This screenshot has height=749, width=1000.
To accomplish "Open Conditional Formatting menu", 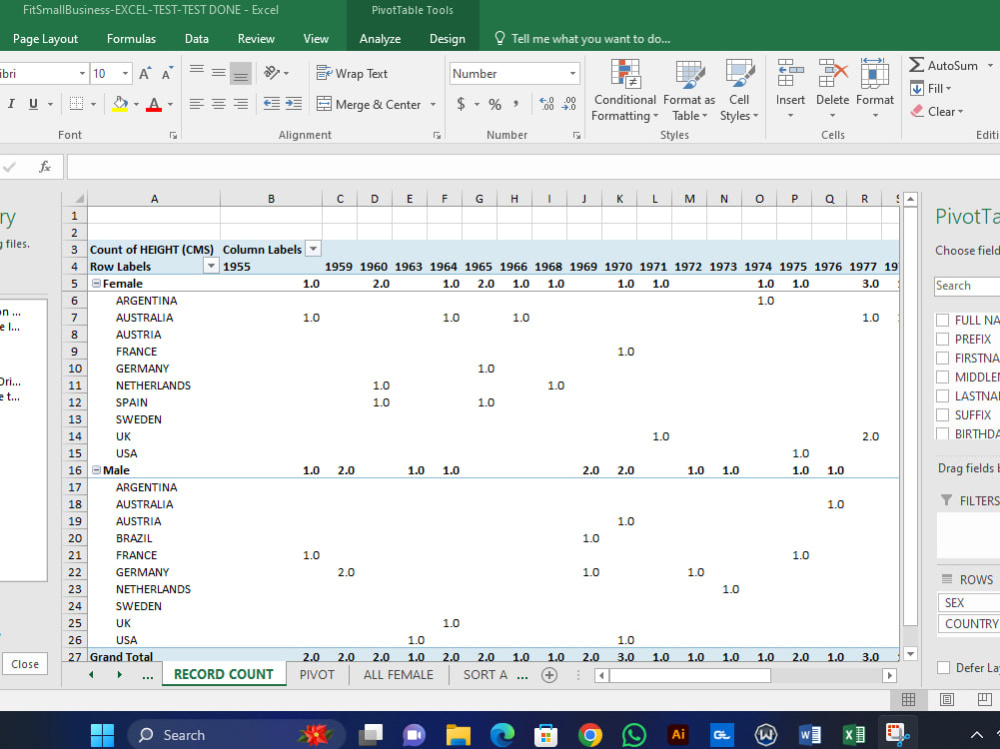I will (x=624, y=90).
